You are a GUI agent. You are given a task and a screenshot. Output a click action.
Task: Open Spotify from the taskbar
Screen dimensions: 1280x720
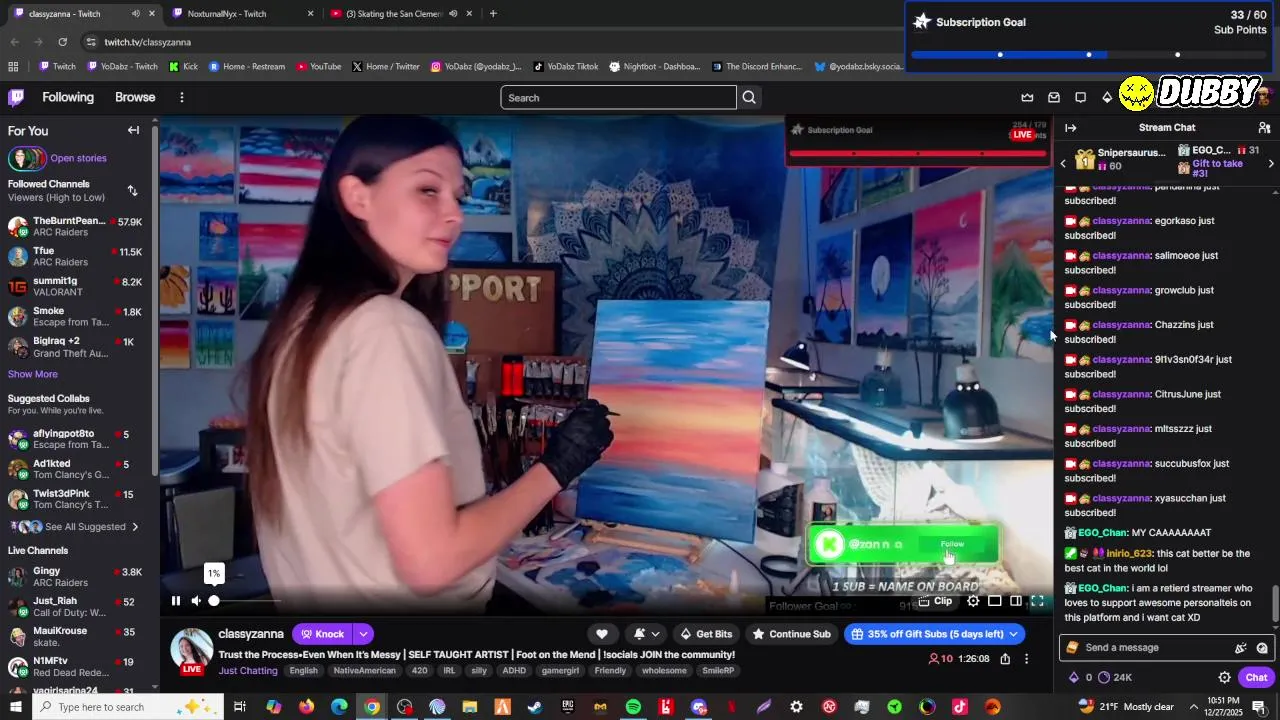point(633,707)
